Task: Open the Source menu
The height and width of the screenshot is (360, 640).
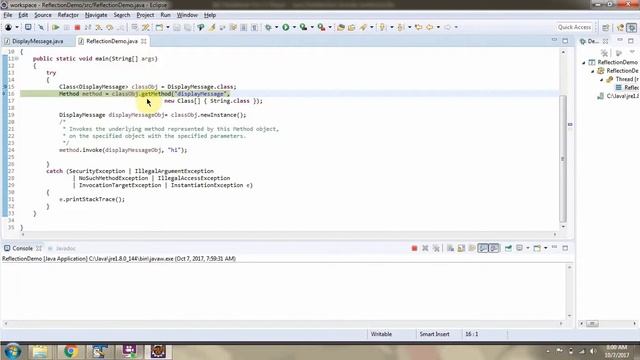Action: tap(43, 15)
